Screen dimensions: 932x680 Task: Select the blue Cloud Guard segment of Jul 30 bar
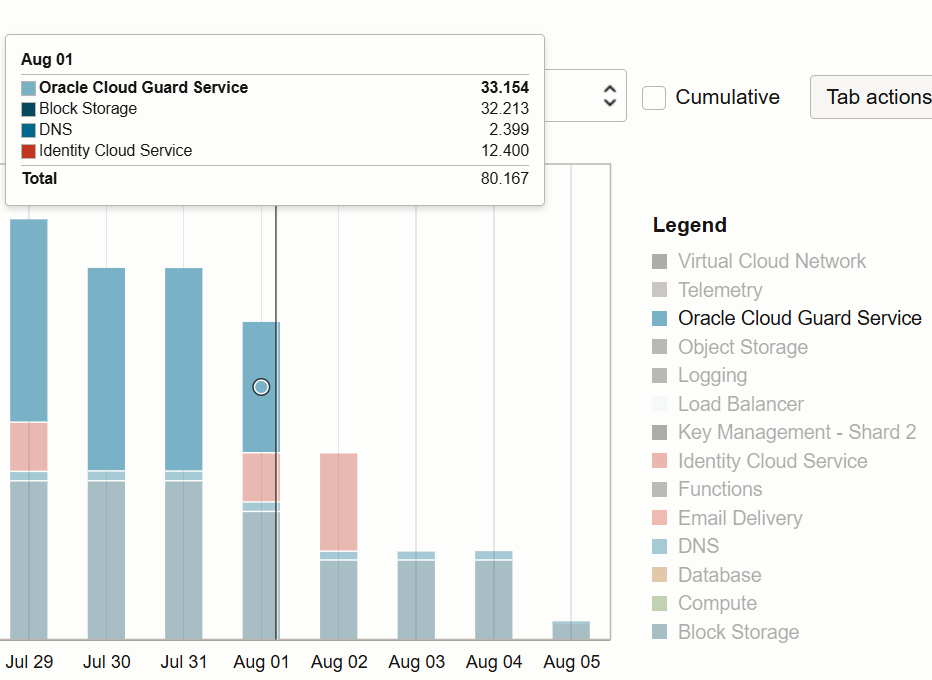click(106, 369)
